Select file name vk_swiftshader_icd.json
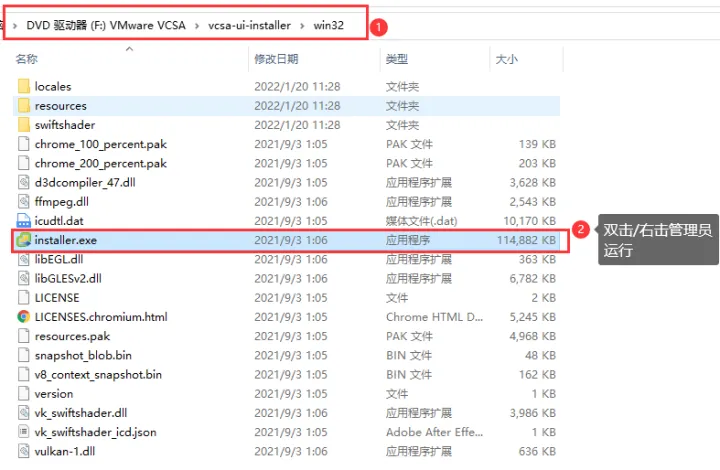 coord(96,432)
